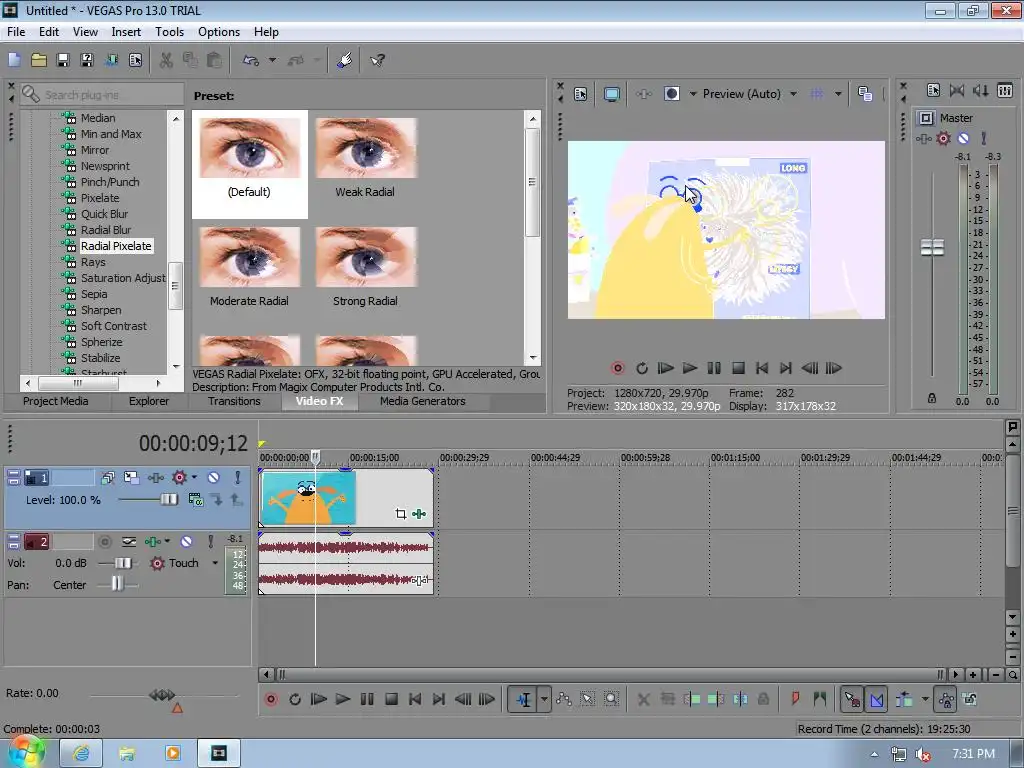Open the overlays grid dropdown arrow in preview
The width and height of the screenshot is (1024, 768).
838,94
